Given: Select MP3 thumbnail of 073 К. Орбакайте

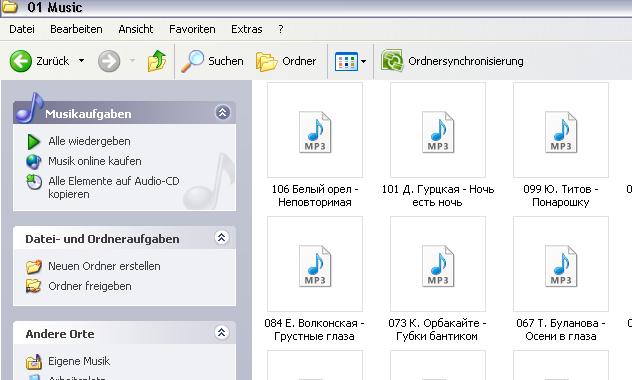Looking at the screenshot, I should tap(438, 264).
